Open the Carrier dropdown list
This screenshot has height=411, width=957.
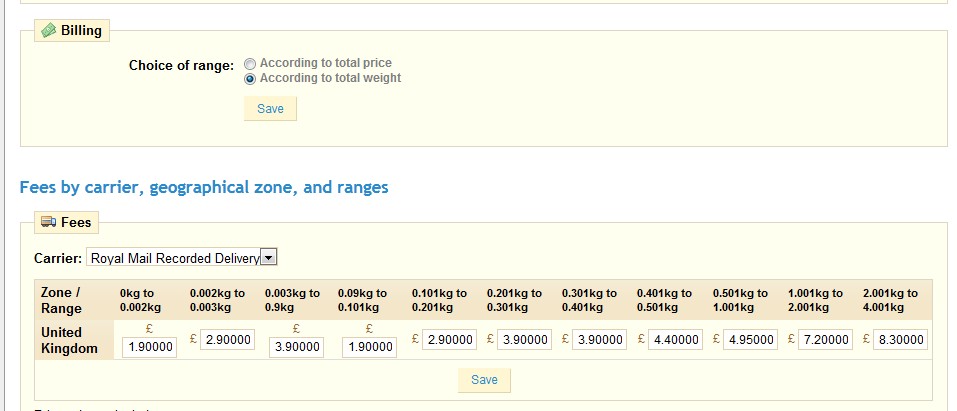(x=269, y=258)
